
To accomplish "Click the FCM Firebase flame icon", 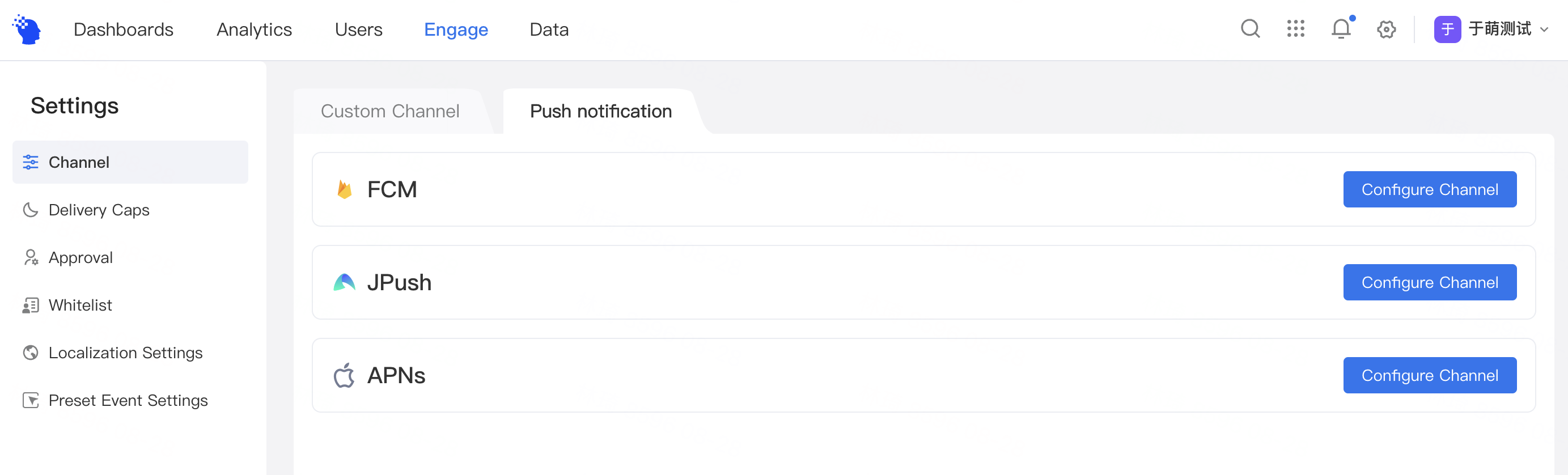I will (x=345, y=189).
